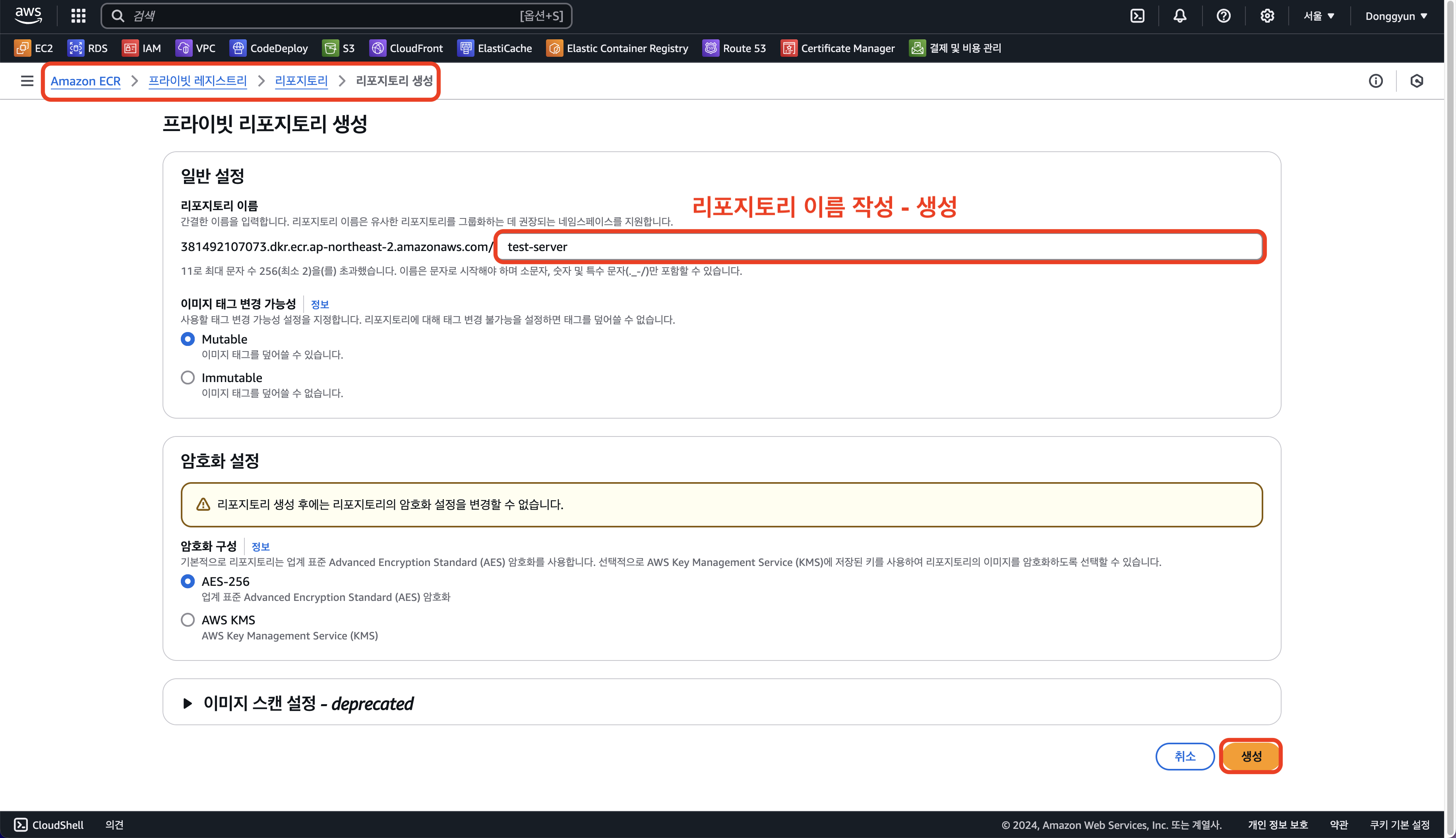1456x838 pixels.
Task: Click the orange 생성 button
Action: click(x=1251, y=756)
